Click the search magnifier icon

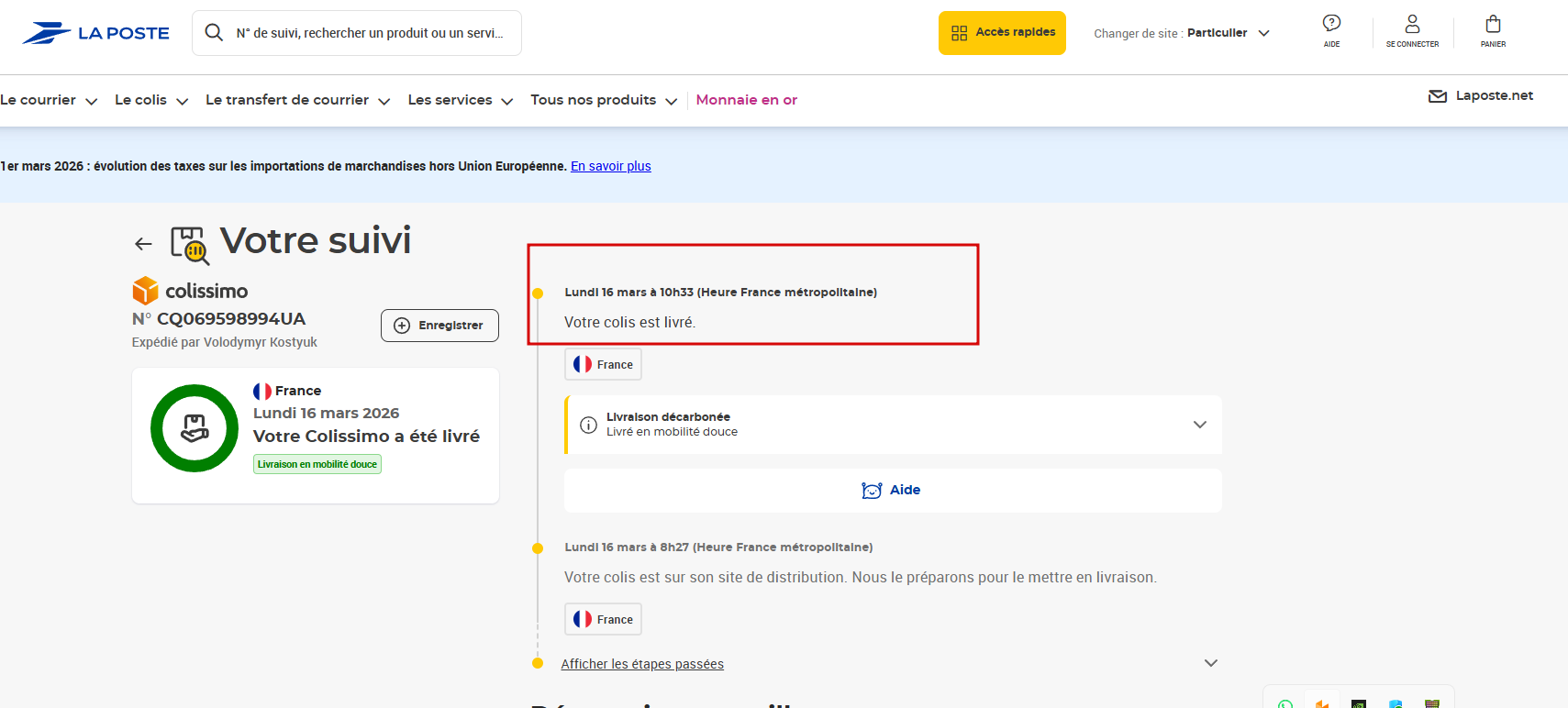click(214, 33)
